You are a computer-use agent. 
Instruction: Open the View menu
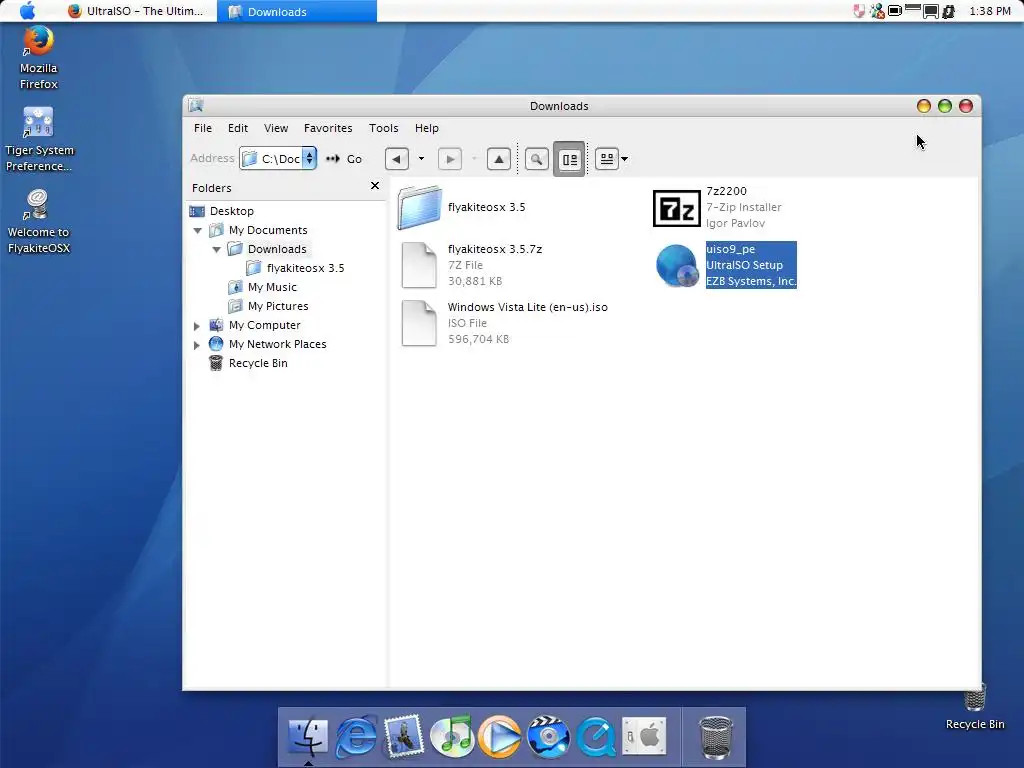[x=276, y=128]
